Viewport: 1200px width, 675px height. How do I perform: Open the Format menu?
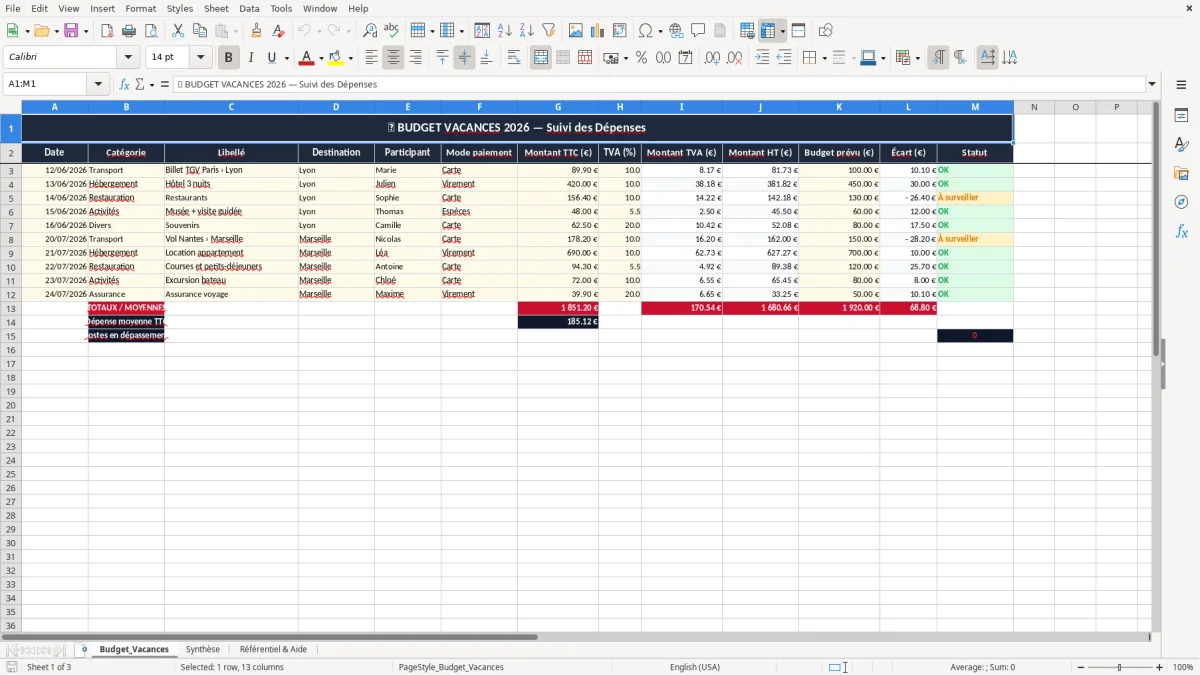click(140, 8)
